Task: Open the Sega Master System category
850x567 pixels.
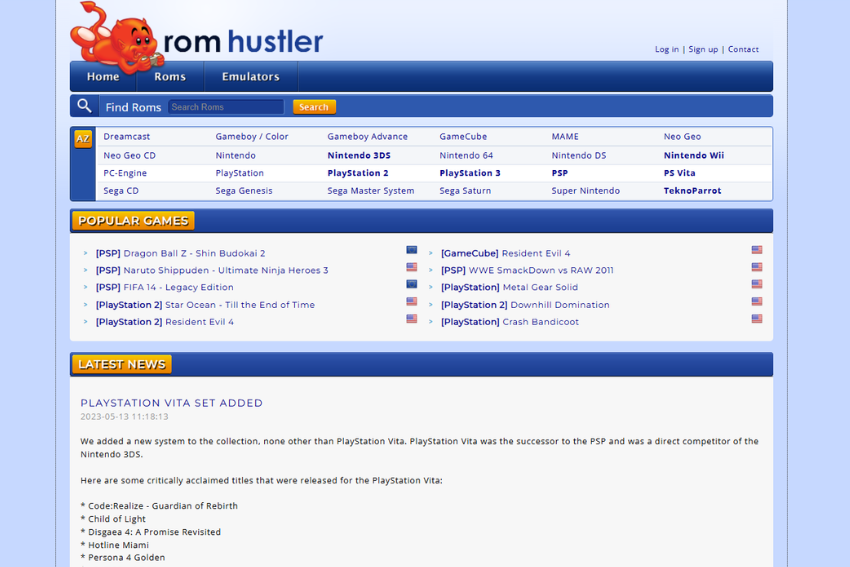Action: 371,191
